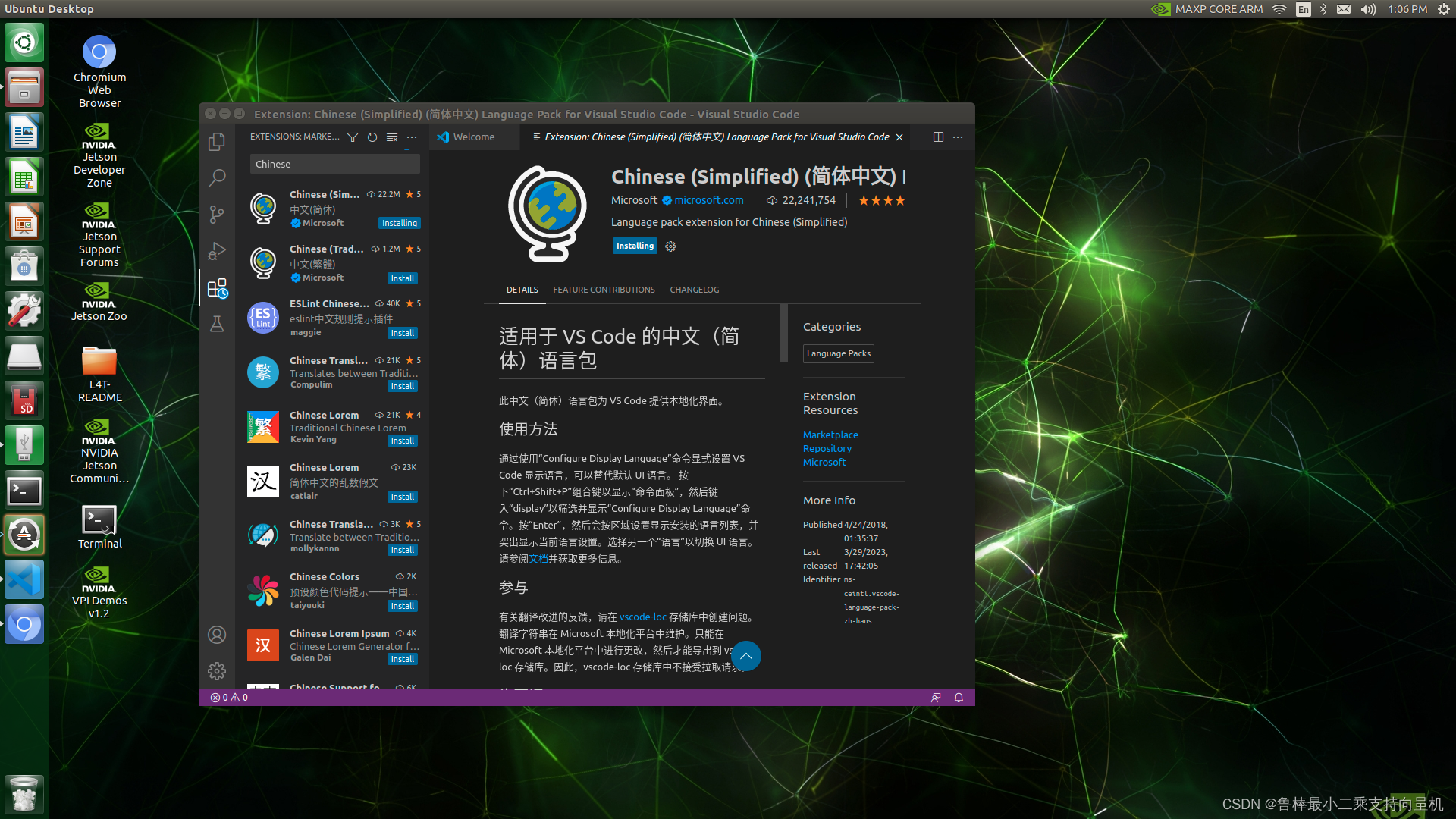
Task: Split the editor right
Action: click(938, 137)
